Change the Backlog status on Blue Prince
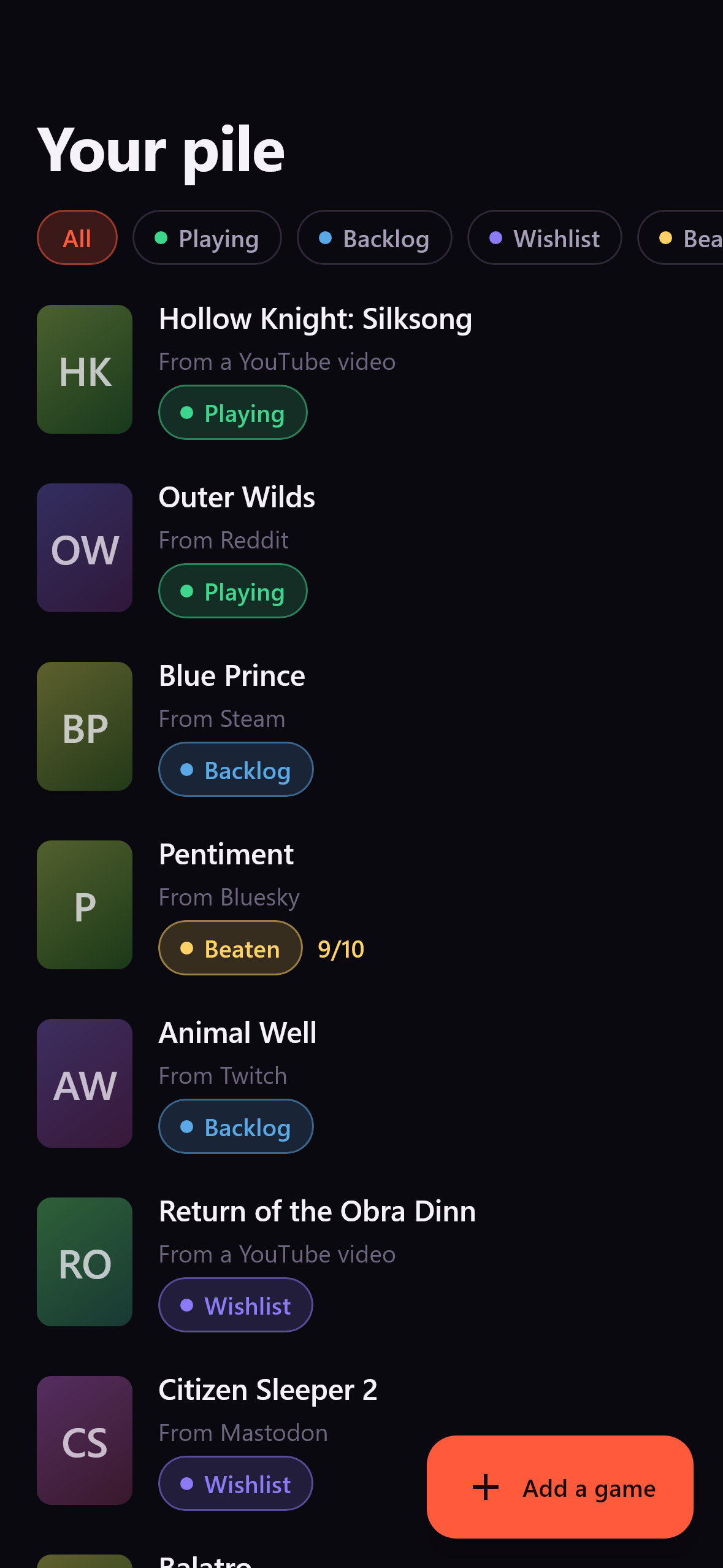This screenshot has width=723, height=1568. (x=236, y=769)
